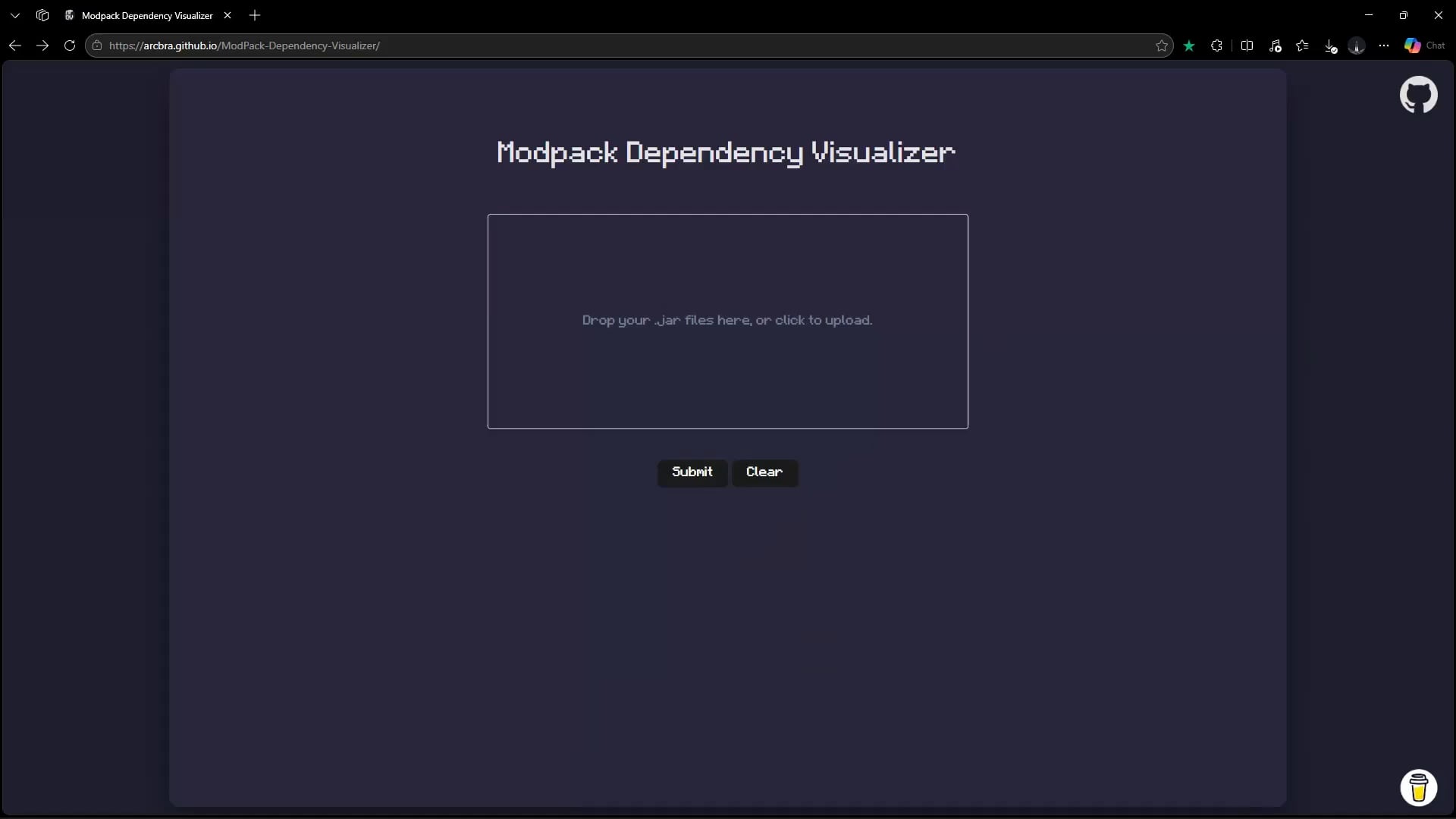The height and width of the screenshot is (819, 1456).
Task: Click the browser profile avatar
Action: [1357, 46]
